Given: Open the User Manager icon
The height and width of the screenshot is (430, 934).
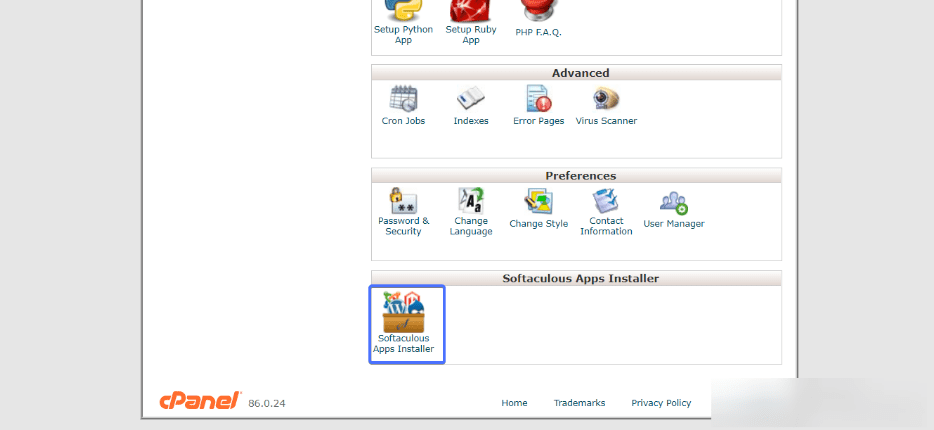Looking at the screenshot, I should pos(674,203).
